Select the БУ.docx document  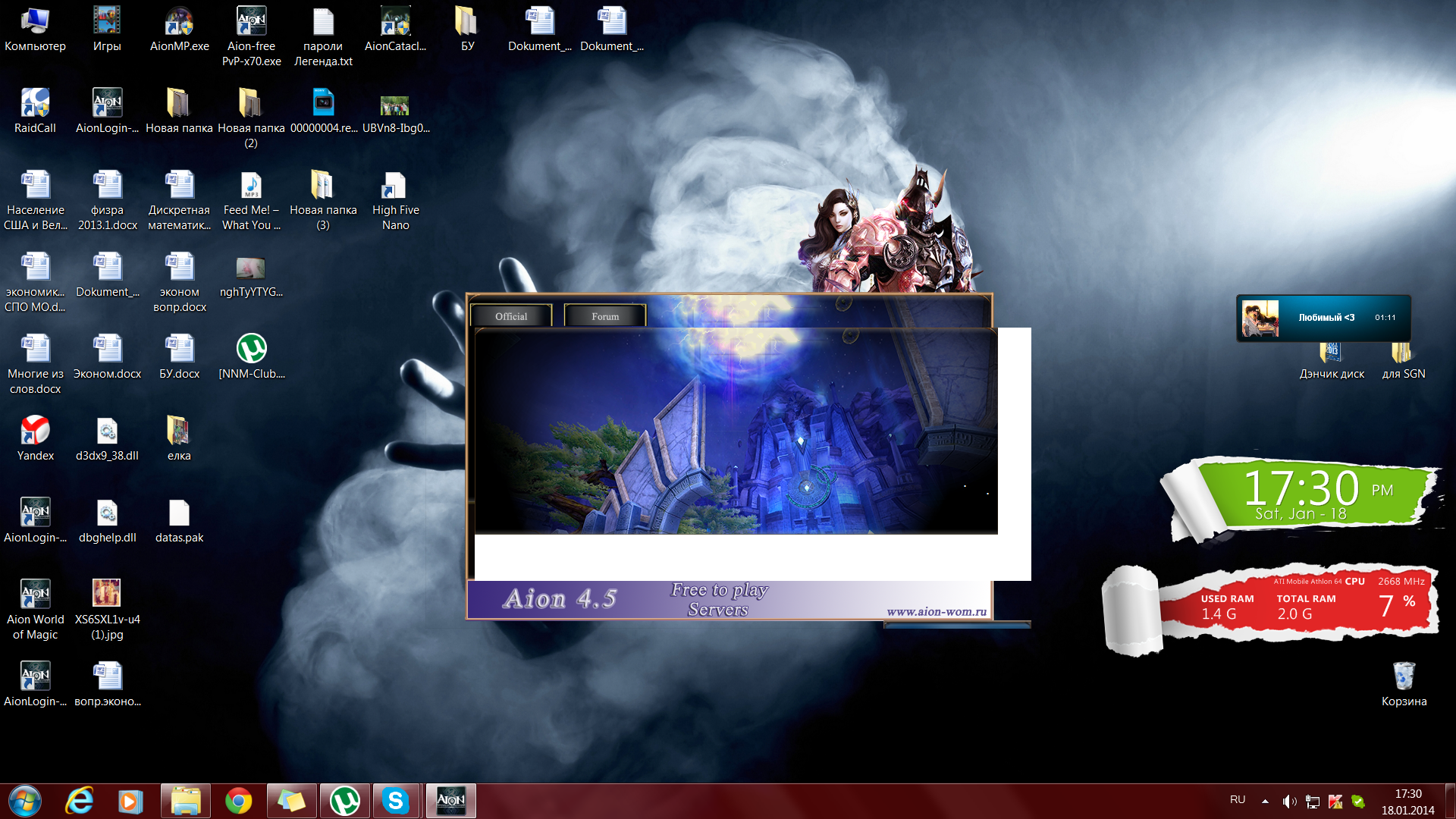(x=180, y=357)
